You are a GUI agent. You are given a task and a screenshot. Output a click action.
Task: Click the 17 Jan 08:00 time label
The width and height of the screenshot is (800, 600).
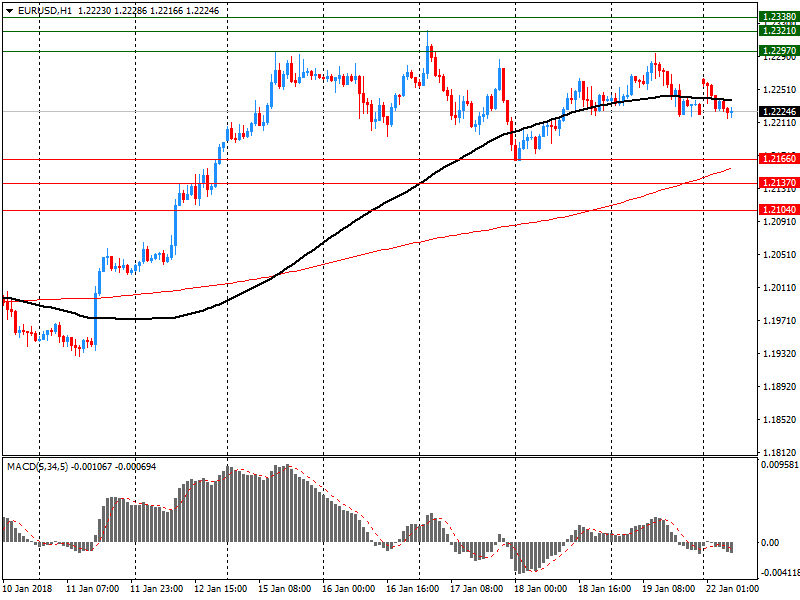pos(477,589)
